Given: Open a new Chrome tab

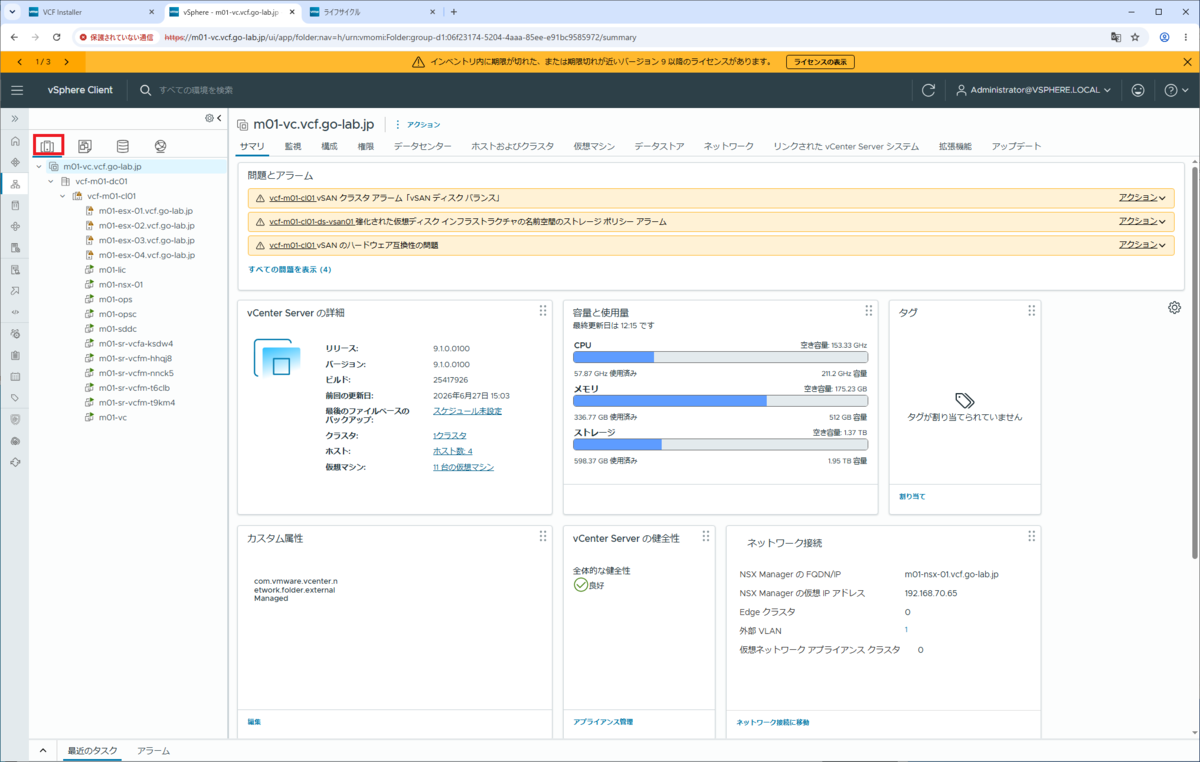Looking at the screenshot, I should coord(453,12).
